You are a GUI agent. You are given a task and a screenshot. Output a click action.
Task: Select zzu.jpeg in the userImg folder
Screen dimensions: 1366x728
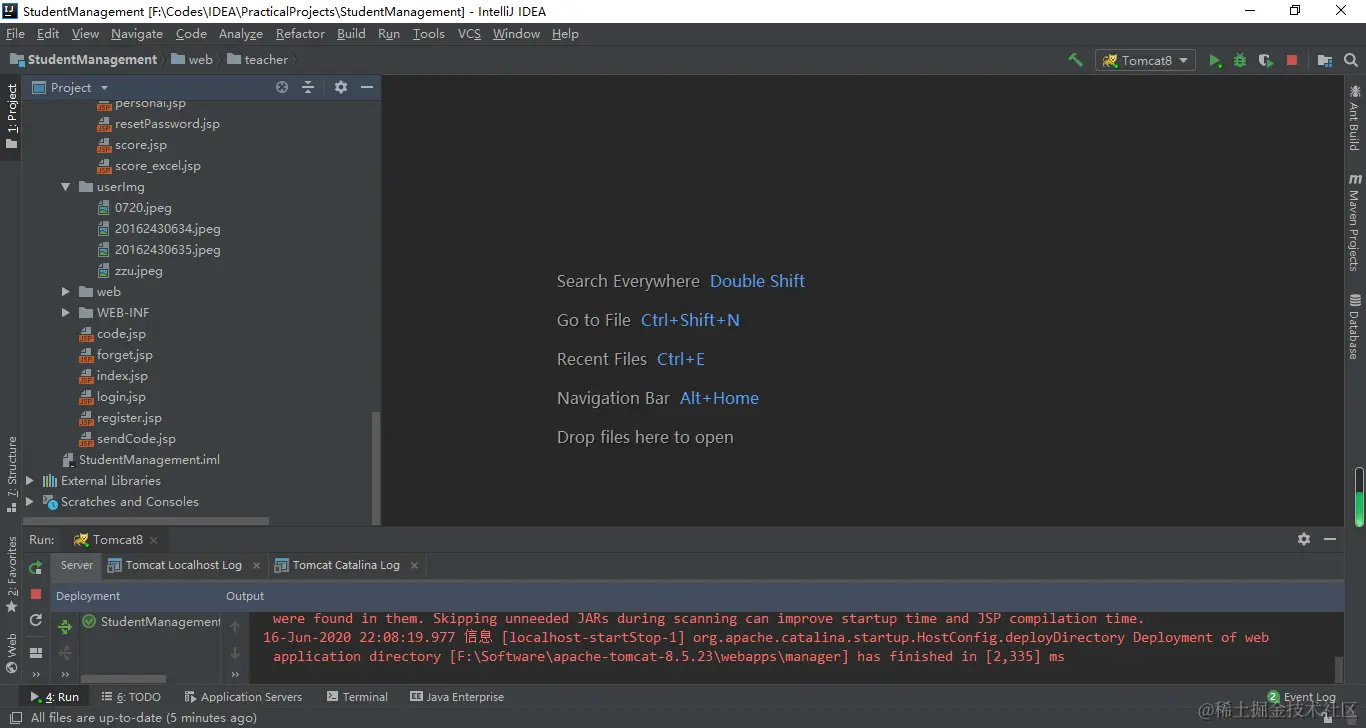131,271
